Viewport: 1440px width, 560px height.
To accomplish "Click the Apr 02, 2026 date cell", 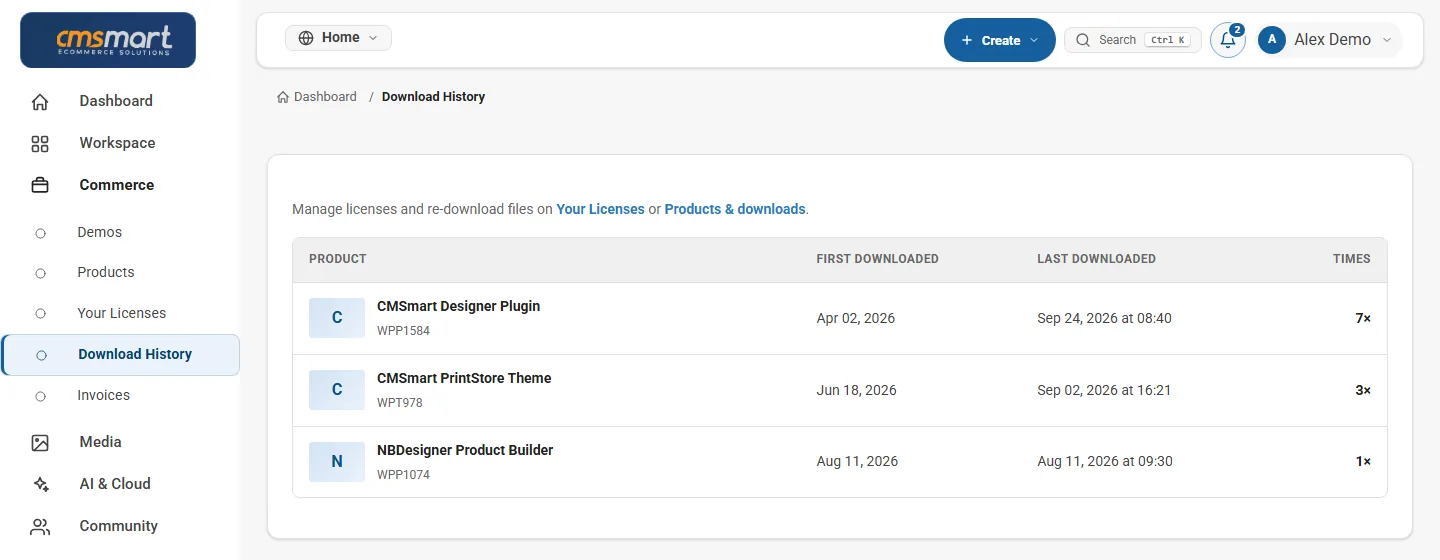I will [x=856, y=318].
